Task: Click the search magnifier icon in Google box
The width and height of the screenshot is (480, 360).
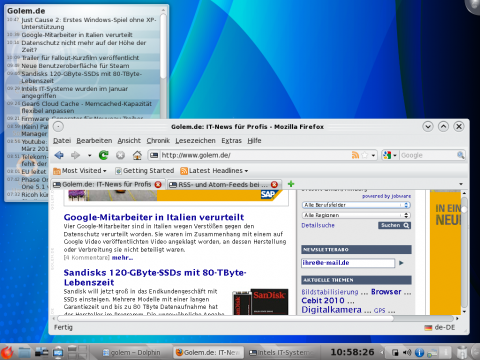Action: [460, 155]
